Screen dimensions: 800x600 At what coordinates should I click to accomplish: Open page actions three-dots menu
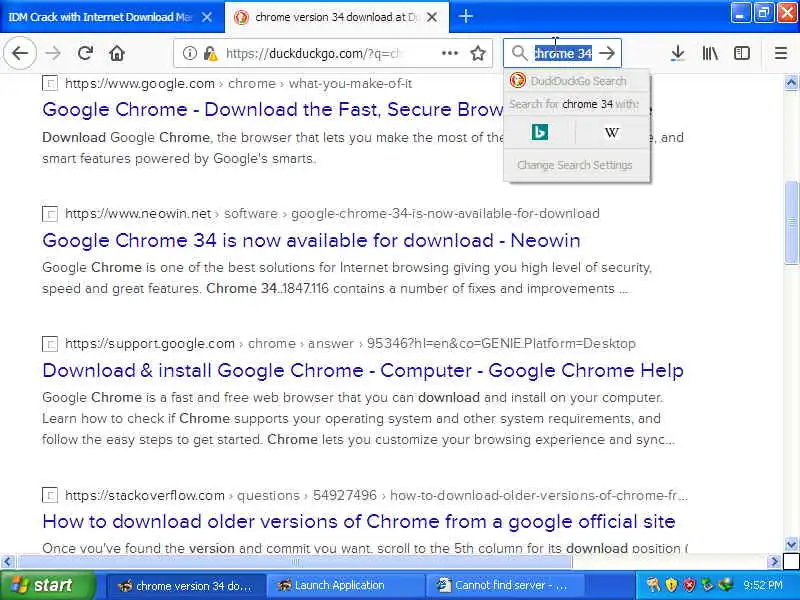click(x=449, y=53)
